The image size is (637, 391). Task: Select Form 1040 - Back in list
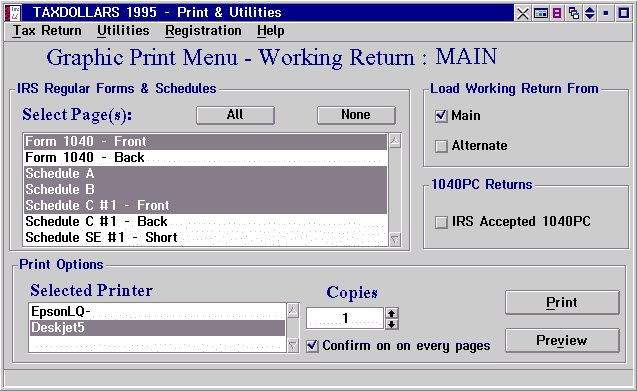click(205, 157)
